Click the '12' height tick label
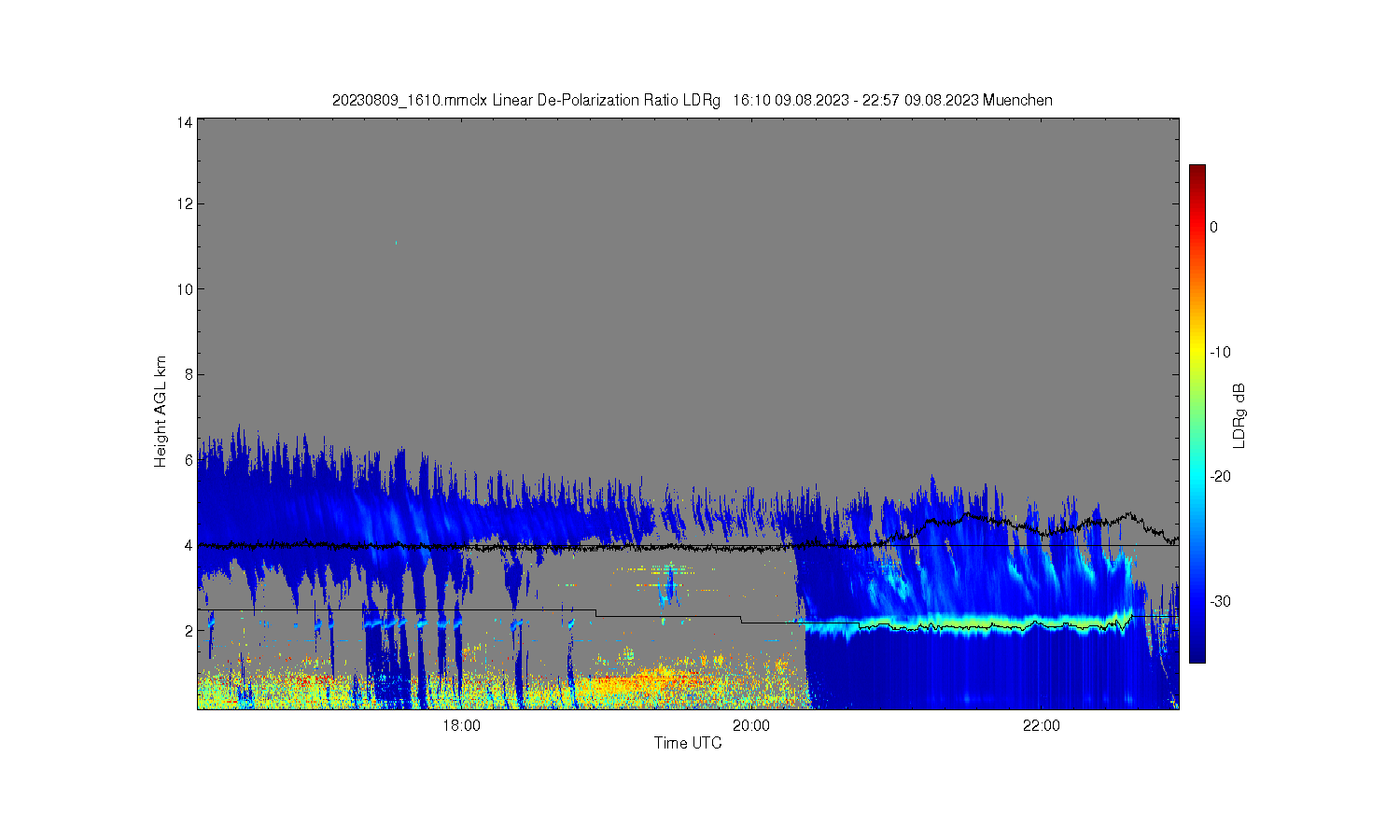 (185, 203)
